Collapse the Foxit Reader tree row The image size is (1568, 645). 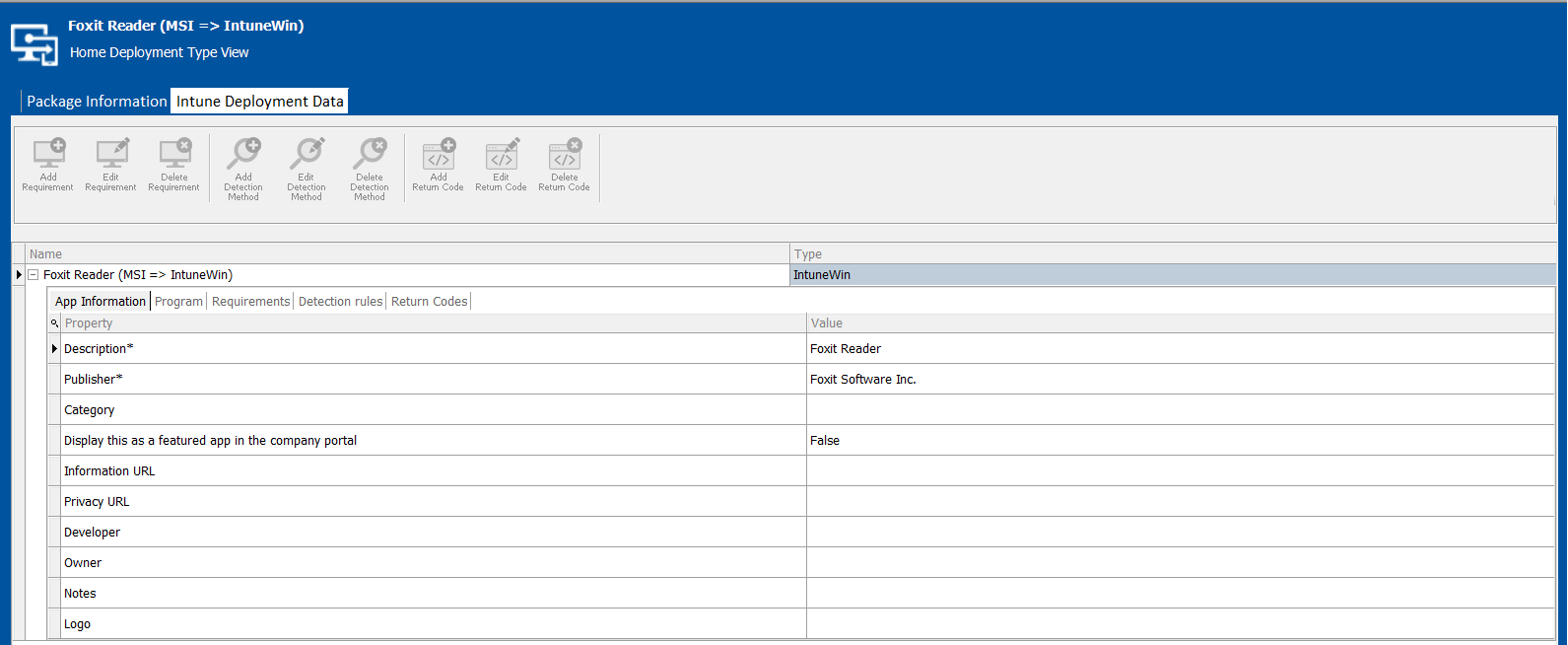click(33, 275)
